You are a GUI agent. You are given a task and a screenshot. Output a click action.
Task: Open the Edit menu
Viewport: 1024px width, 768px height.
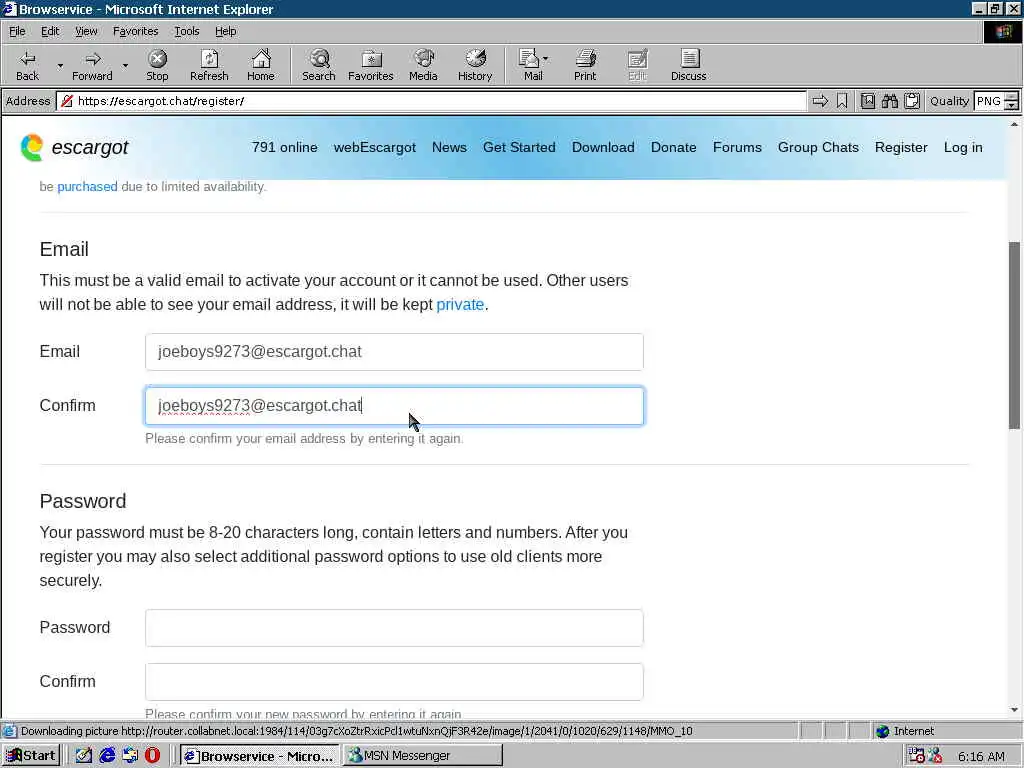(50, 31)
